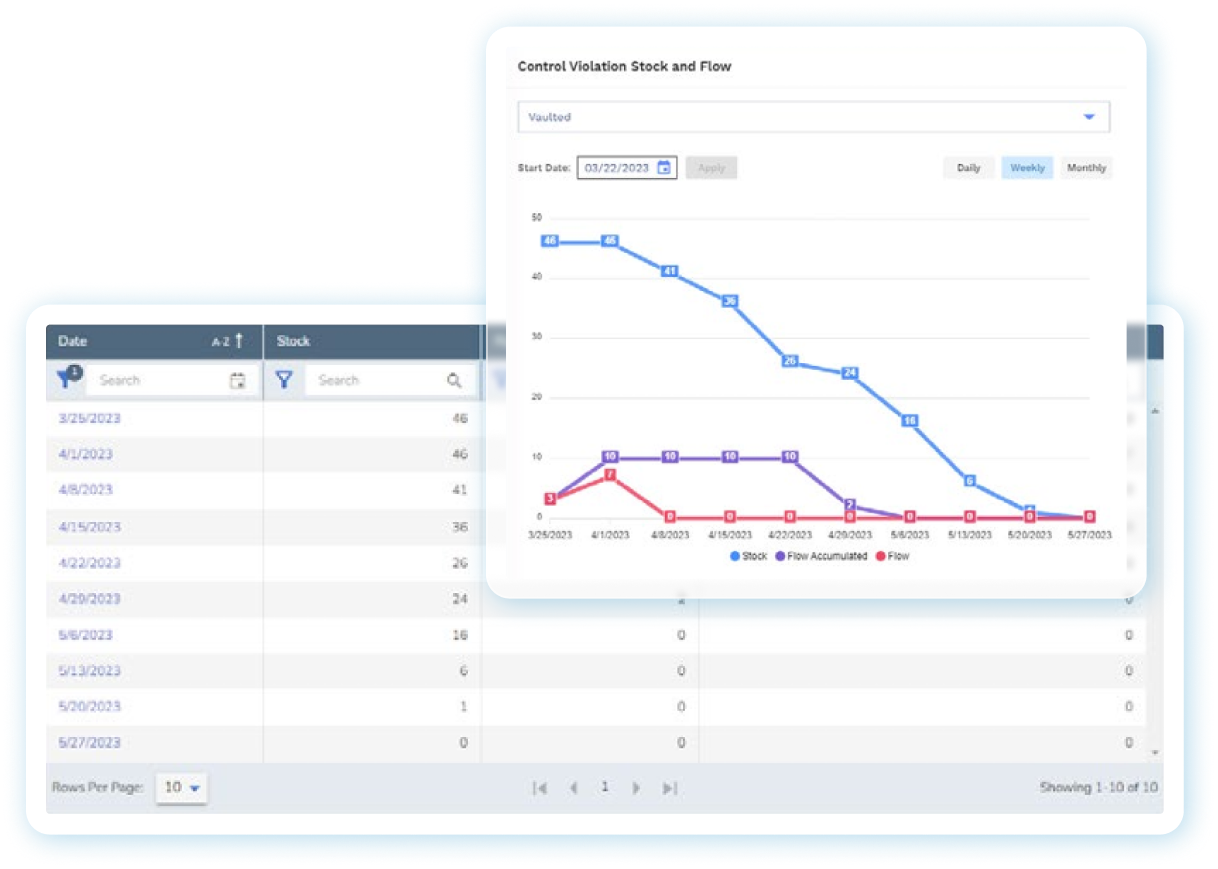Open the Rows Per Page dropdown
This screenshot has width=1218, height=869.
(x=182, y=788)
